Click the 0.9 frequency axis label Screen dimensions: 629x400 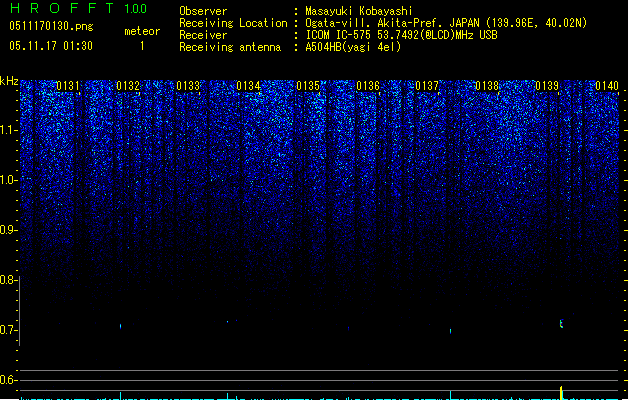tap(8, 230)
